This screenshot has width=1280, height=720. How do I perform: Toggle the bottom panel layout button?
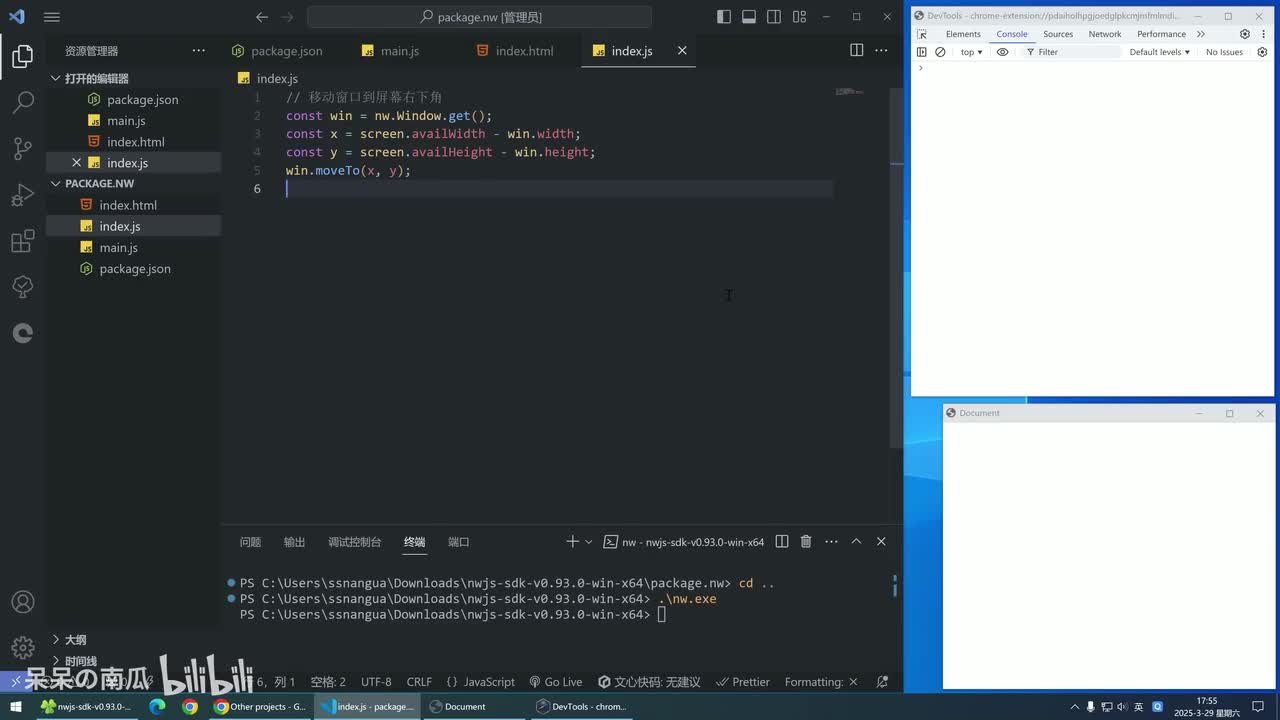pyautogui.click(x=749, y=17)
